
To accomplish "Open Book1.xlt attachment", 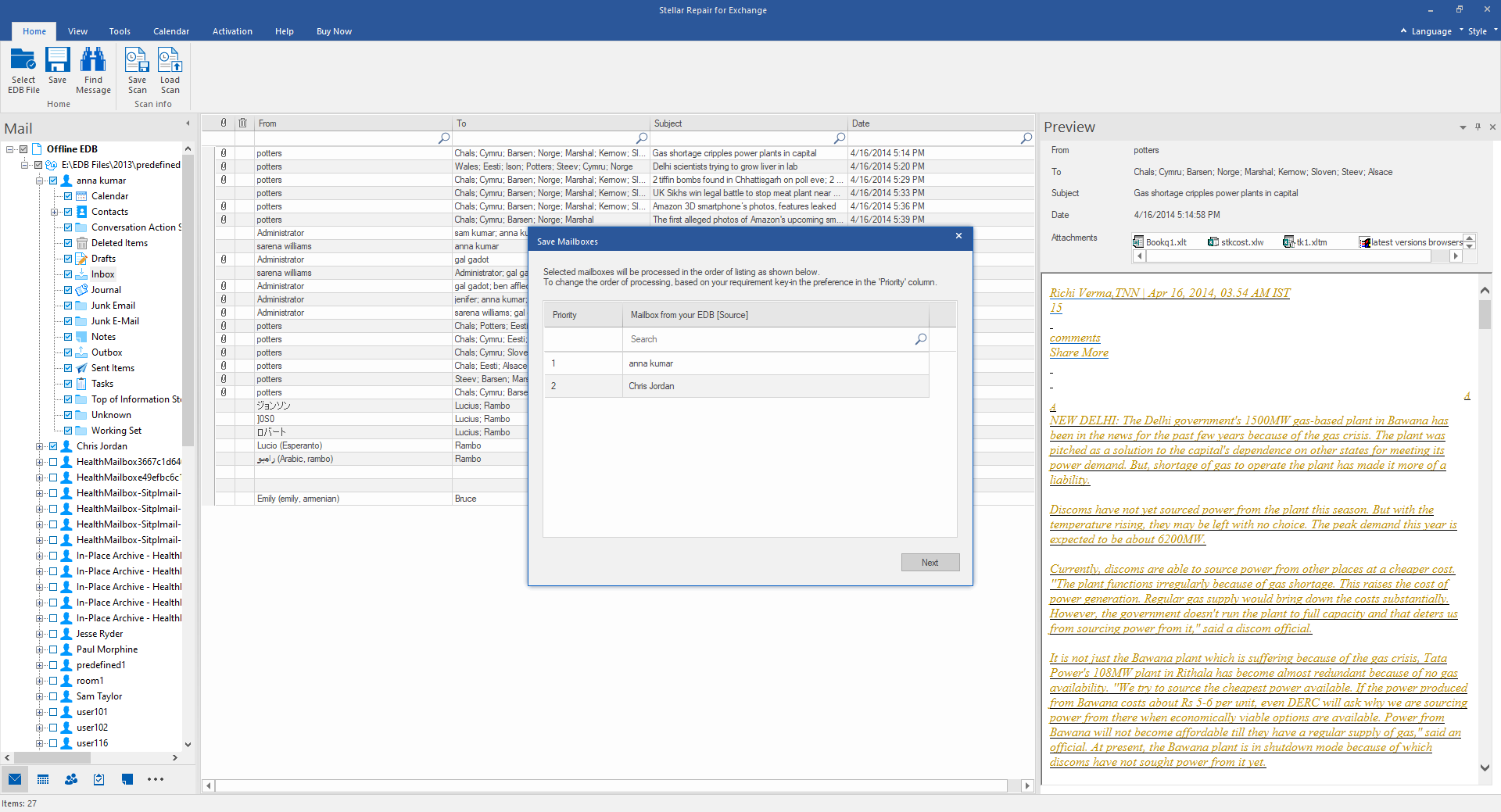I will 1160,242.
